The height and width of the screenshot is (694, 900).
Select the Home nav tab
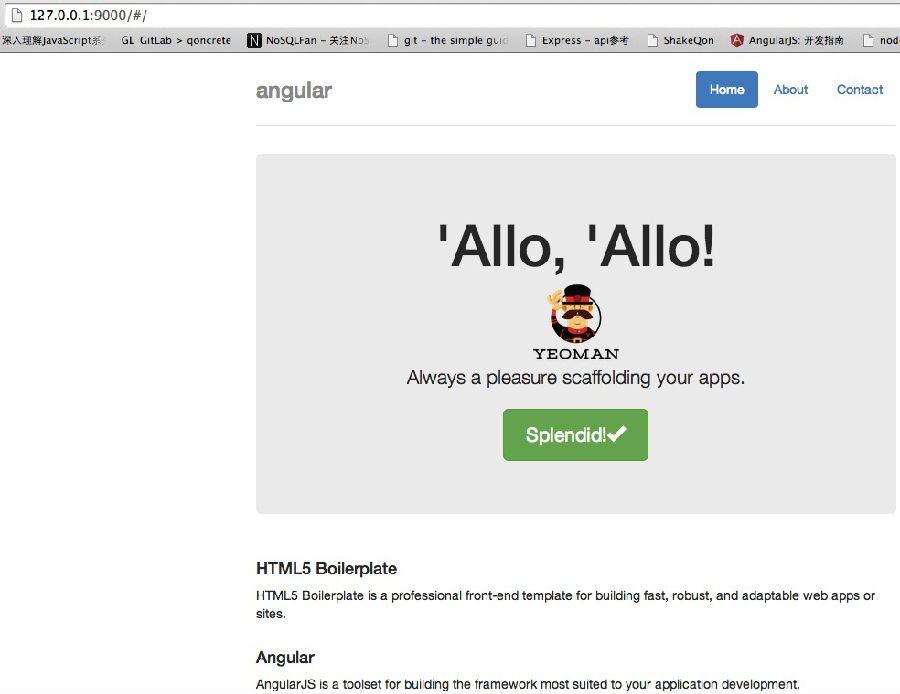coord(727,90)
